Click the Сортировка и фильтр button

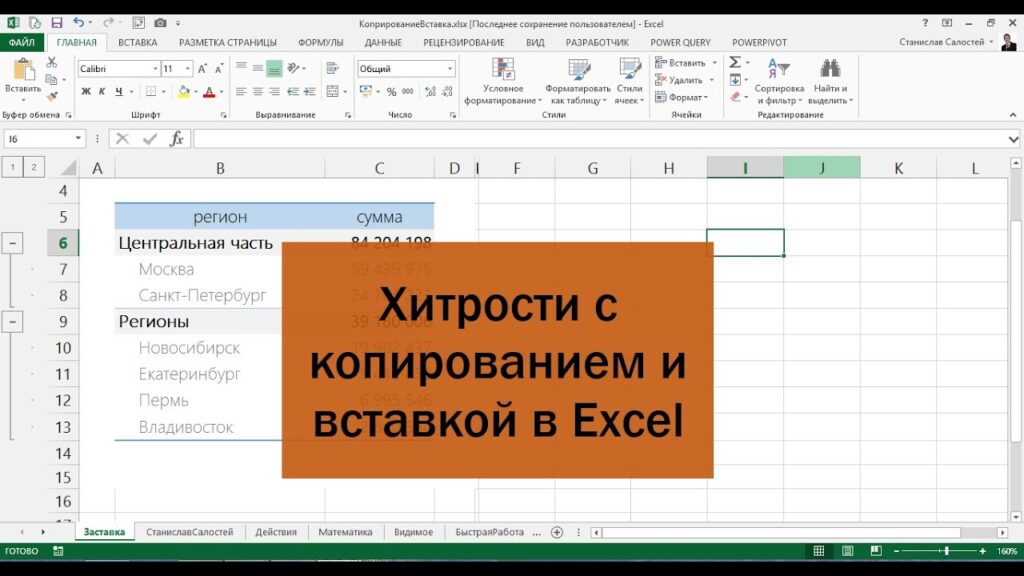pyautogui.click(x=779, y=82)
